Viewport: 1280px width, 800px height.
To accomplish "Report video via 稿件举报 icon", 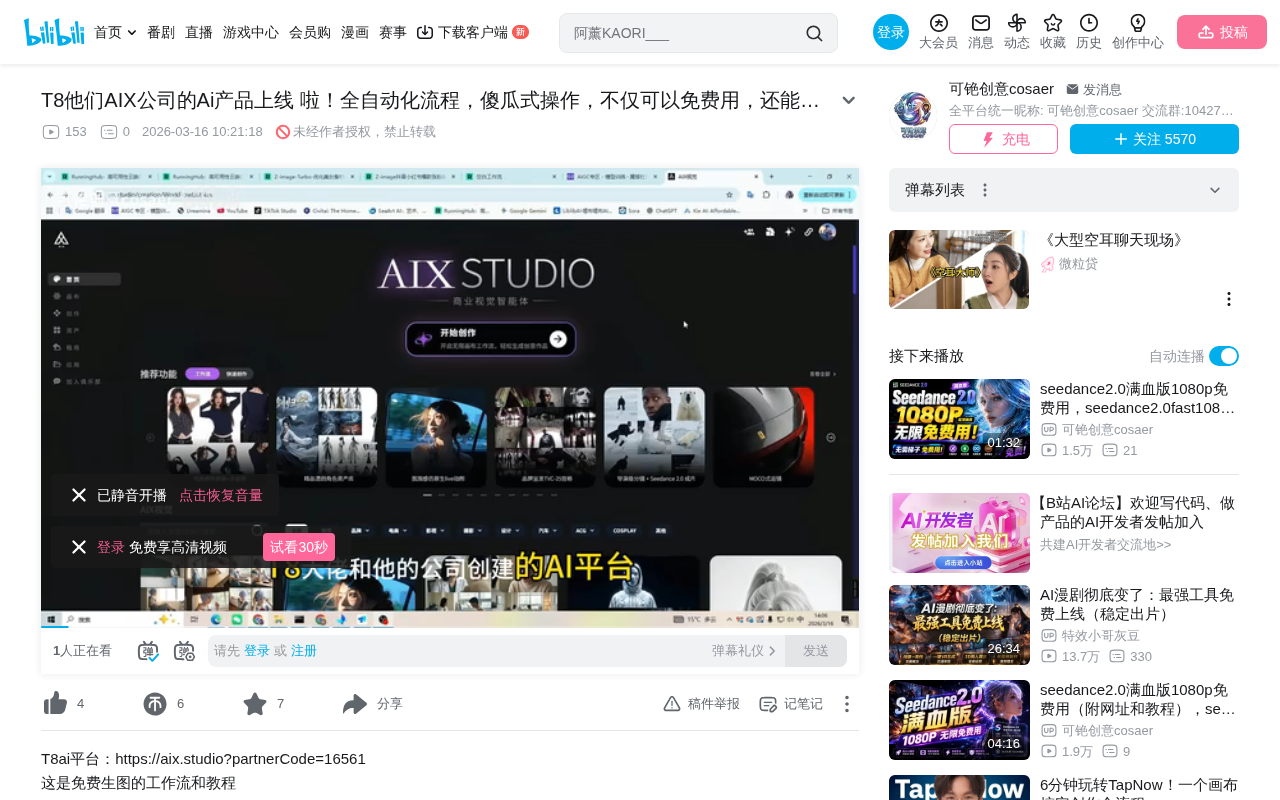I will (672, 704).
